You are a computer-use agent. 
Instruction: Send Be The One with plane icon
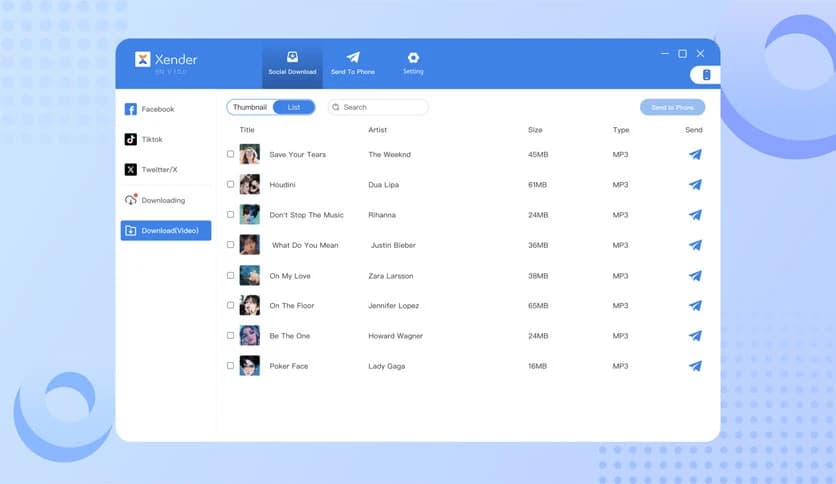point(695,336)
